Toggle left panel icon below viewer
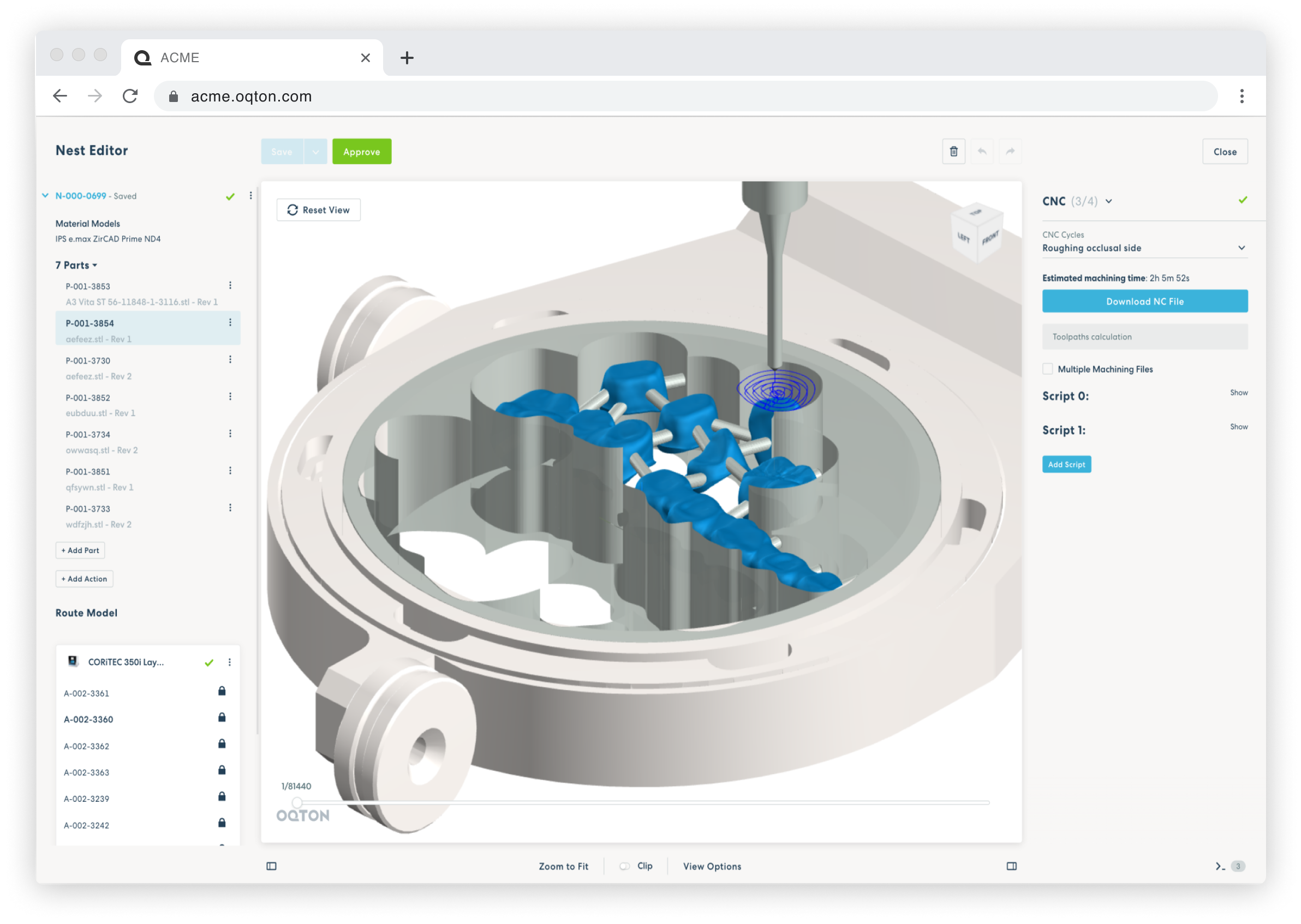The image size is (1301, 924). 271,866
